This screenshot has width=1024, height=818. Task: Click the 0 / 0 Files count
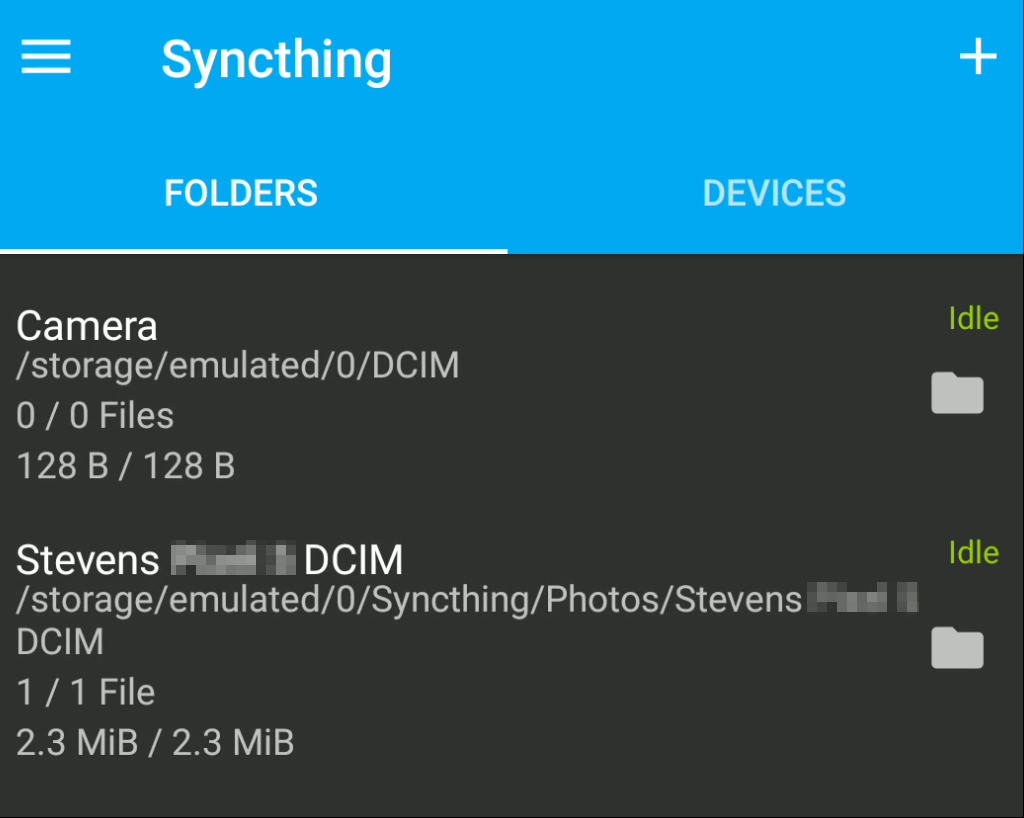(x=95, y=416)
